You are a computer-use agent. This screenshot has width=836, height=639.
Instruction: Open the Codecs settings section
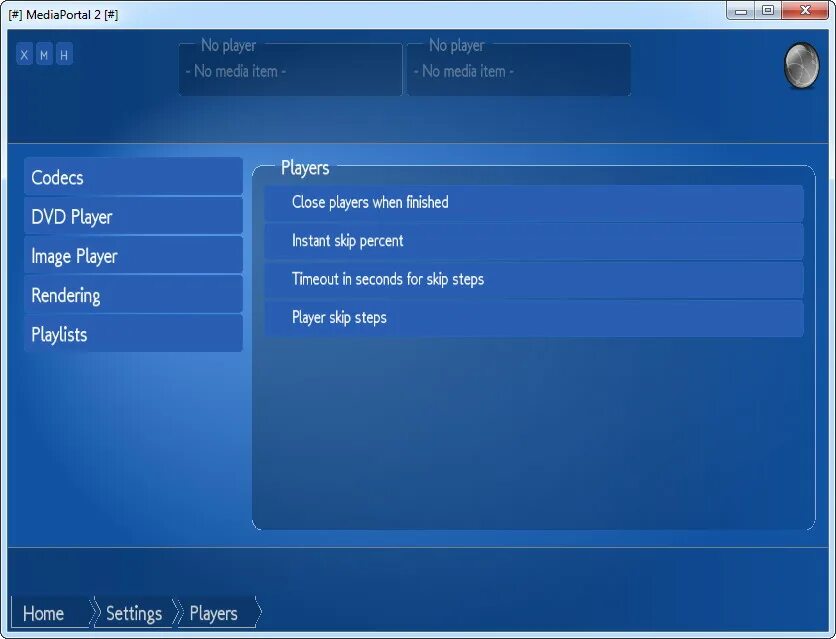pyautogui.click(x=133, y=176)
